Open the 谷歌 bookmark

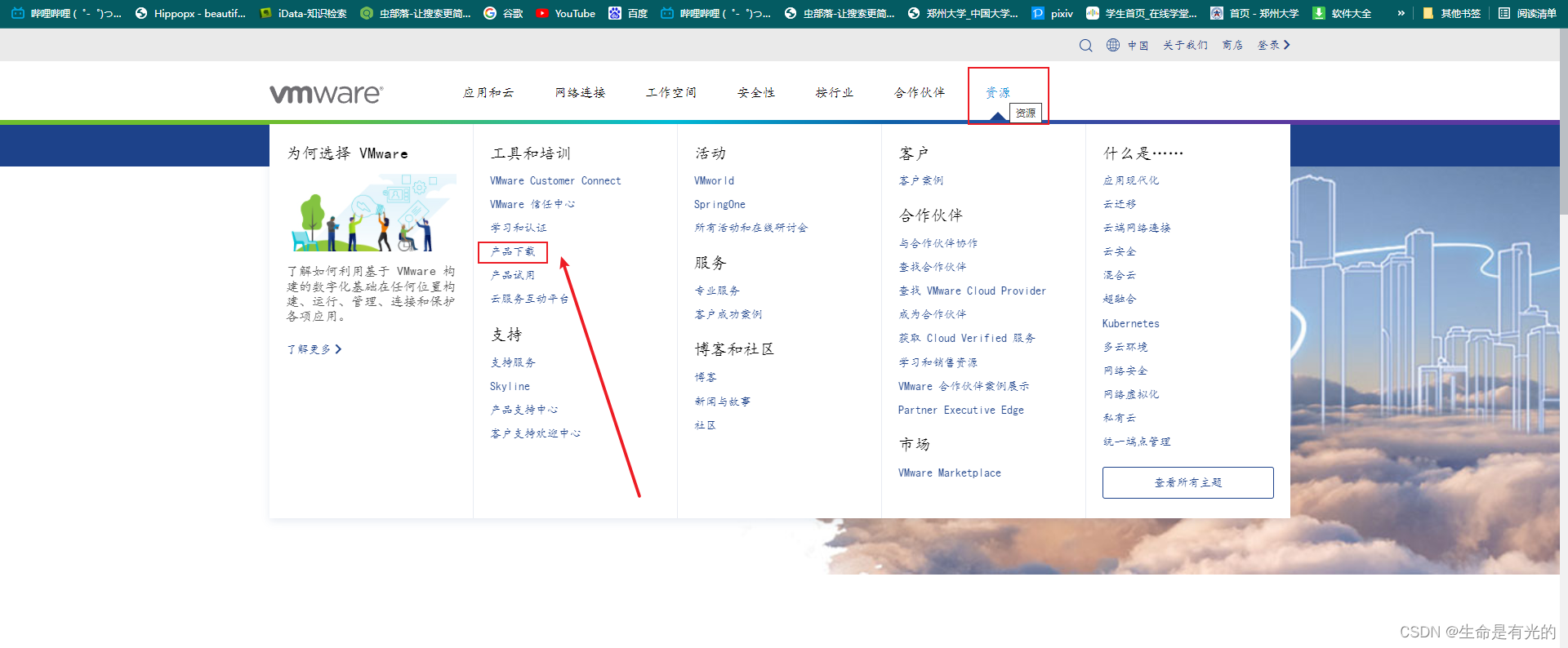click(x=503, y=13)
